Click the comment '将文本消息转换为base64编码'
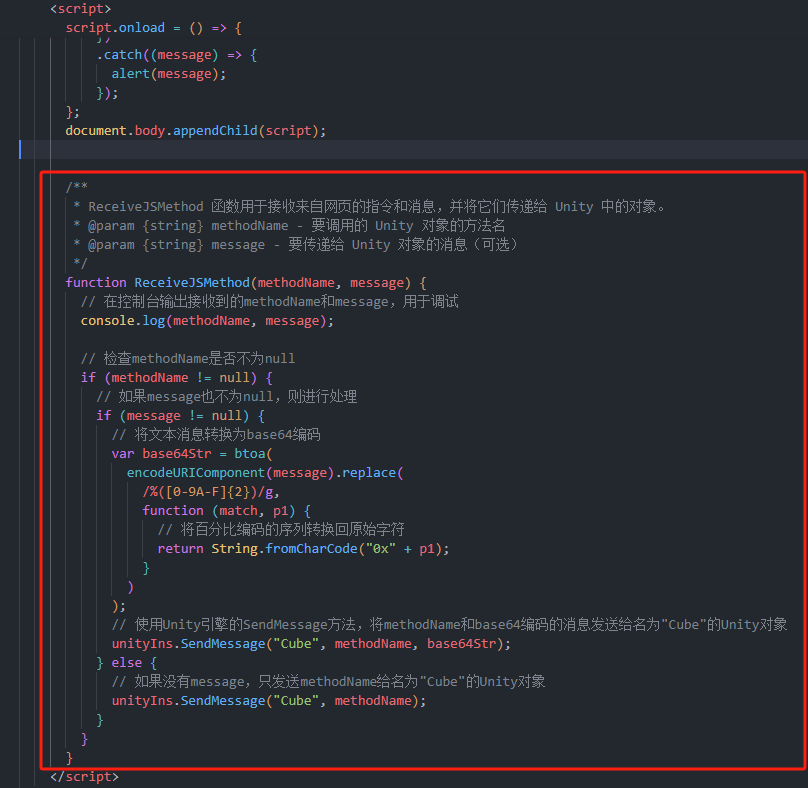The height and width of the screenshot is (788, 808). tap(216, 435)
